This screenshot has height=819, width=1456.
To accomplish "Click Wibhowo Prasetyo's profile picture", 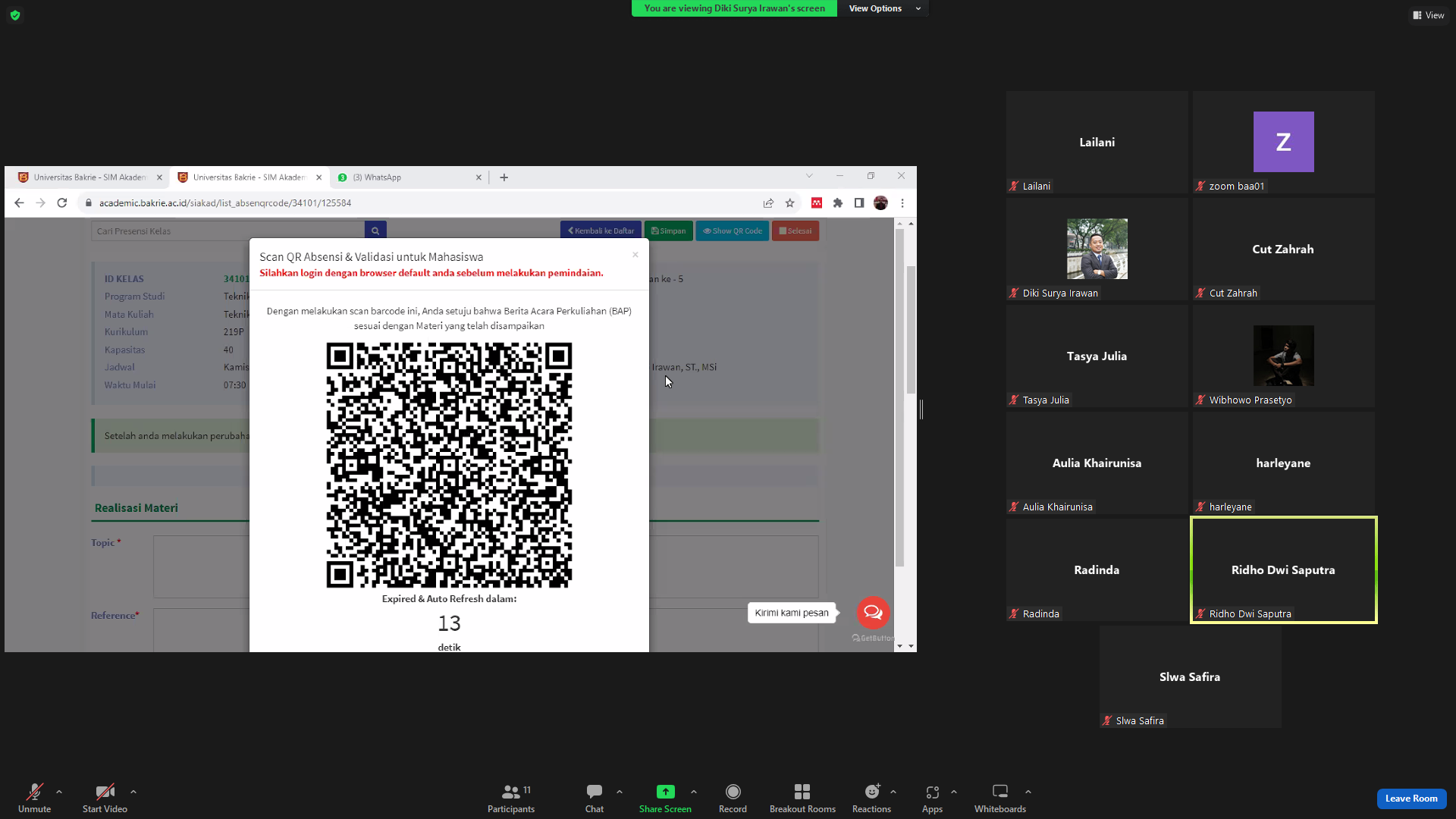I will [1284, 356].
